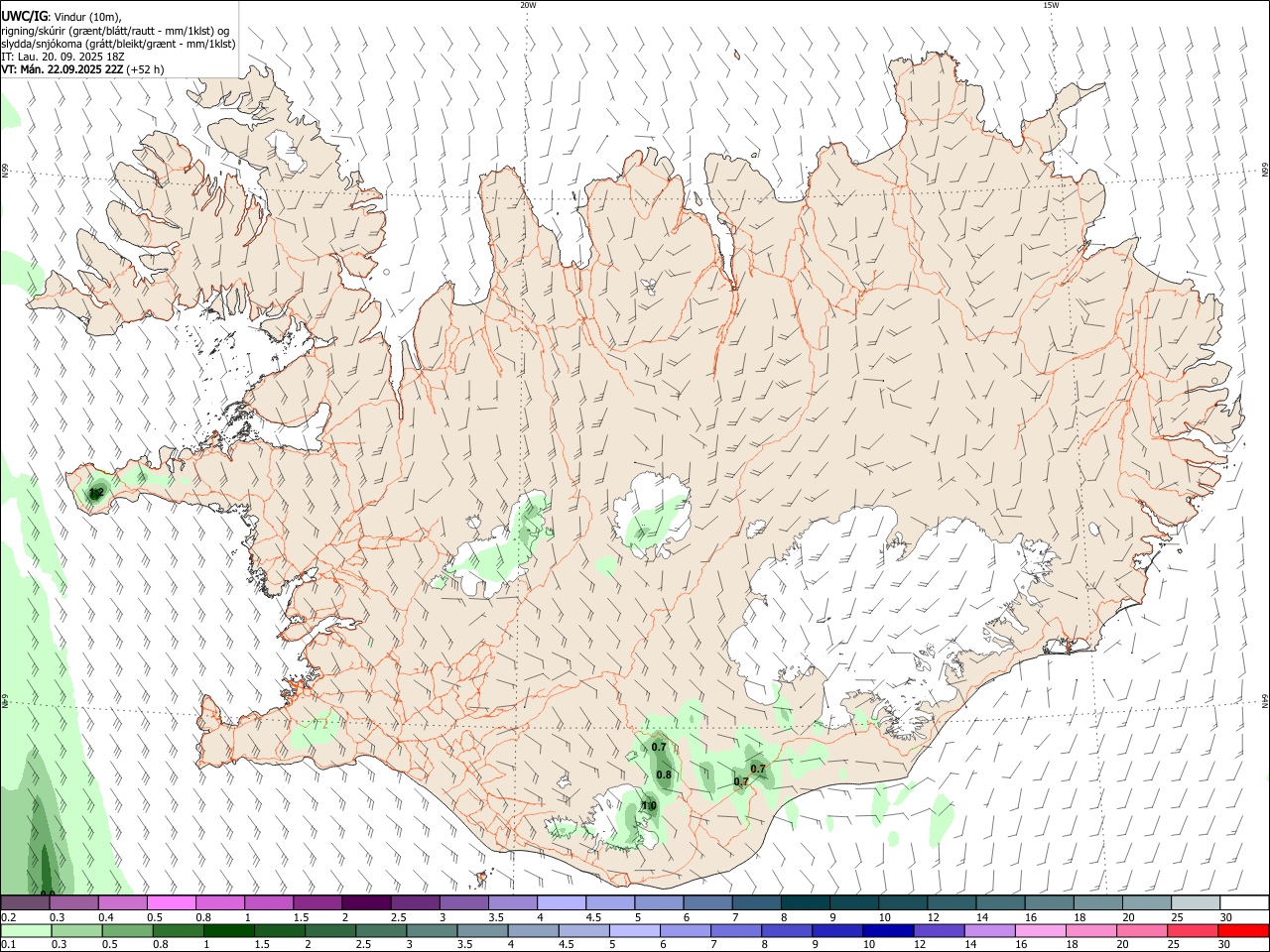Select the pink 16–18 swatch on rain scale
The width and height of the screenshot is (1270, 952).
(1041, 931)
